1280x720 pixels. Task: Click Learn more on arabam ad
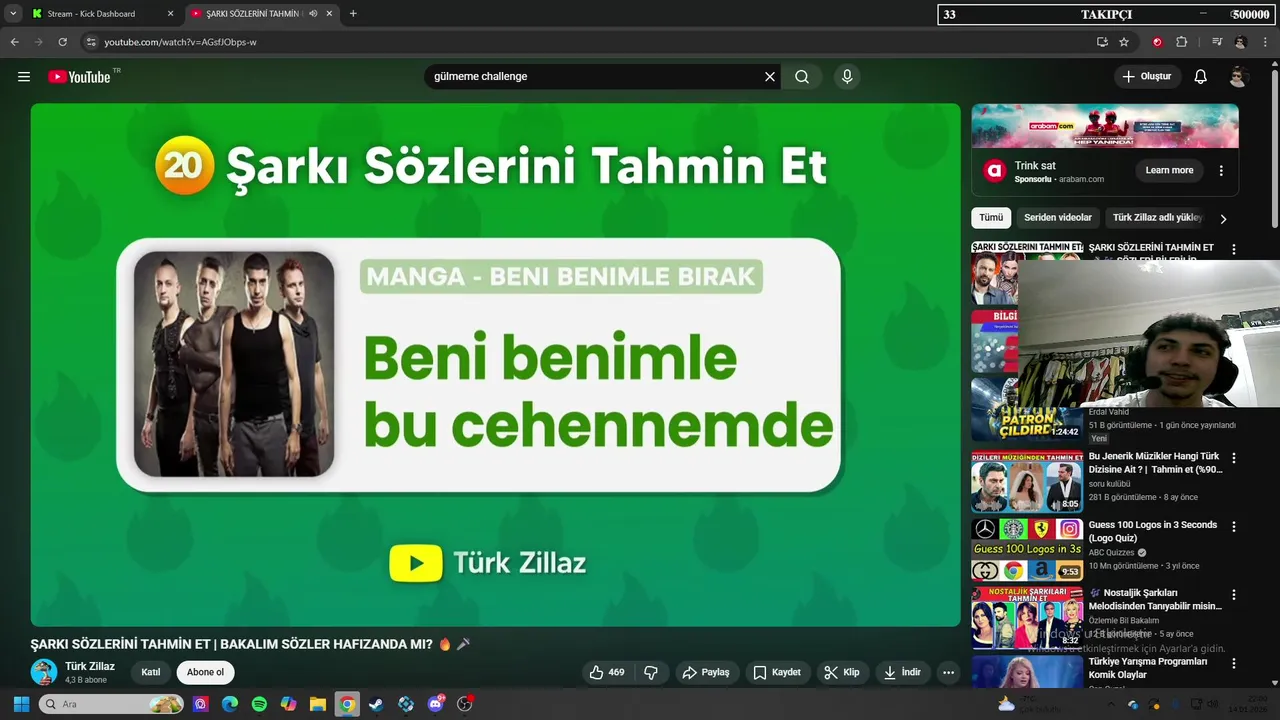coord(1169,171)
